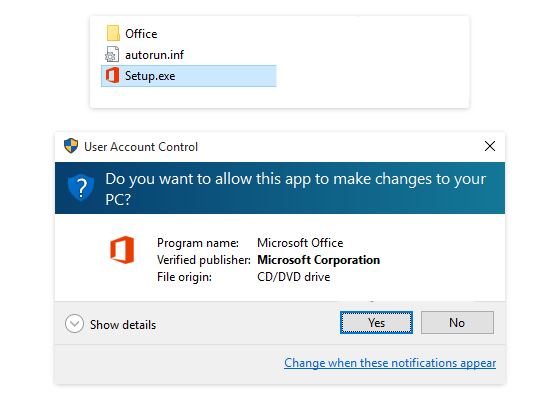This screenshot has height=404, width=553.
Task: Click the allow this app prompt heading
Action: click(296, 189)
